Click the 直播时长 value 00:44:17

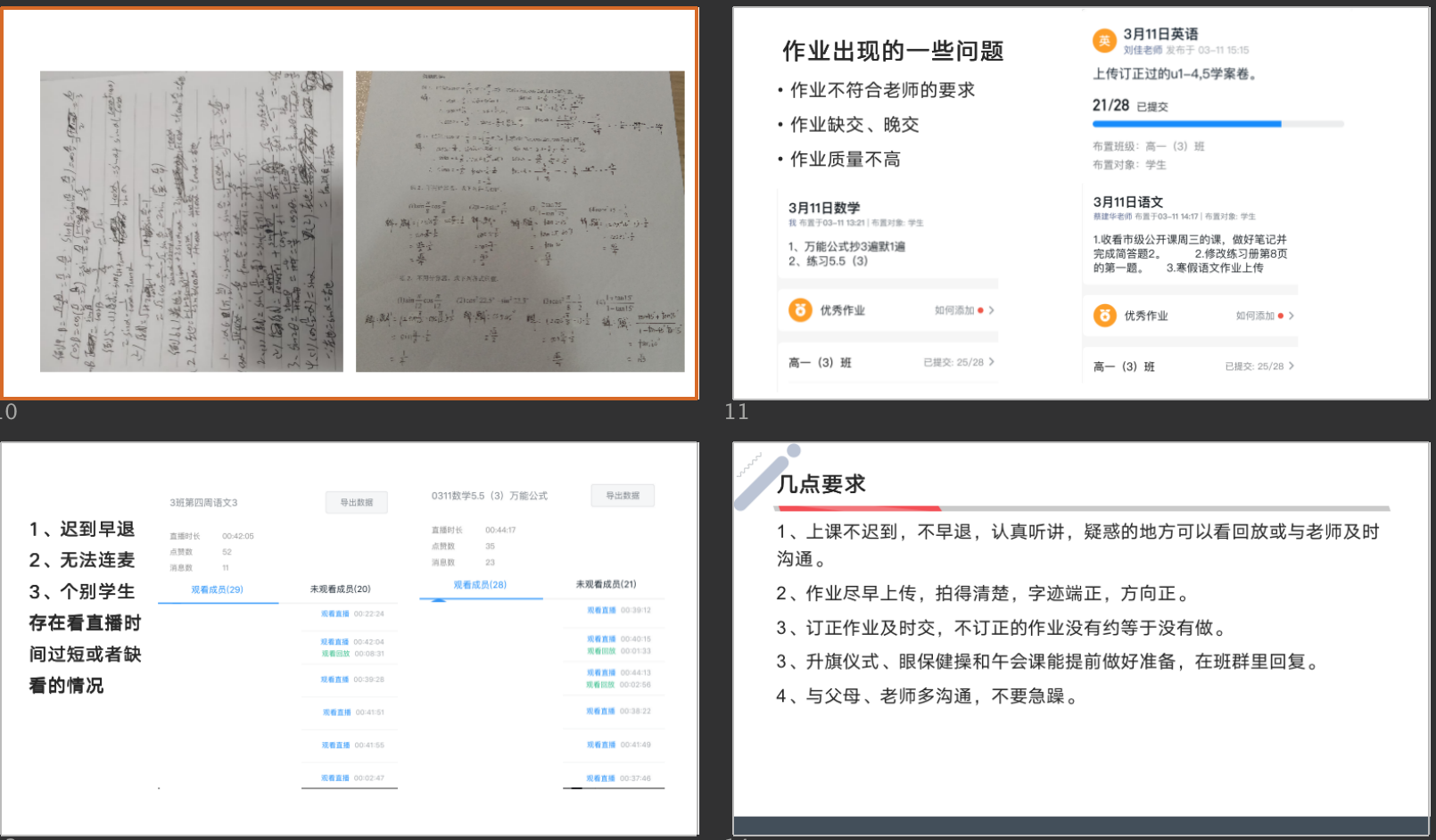point(500,530)
